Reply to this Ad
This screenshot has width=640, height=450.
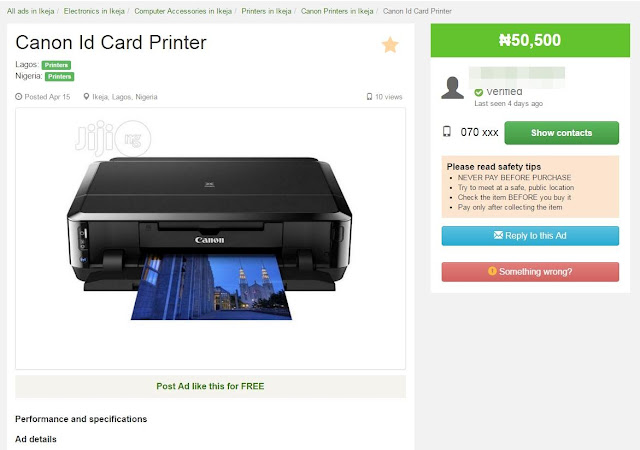point(530,236)
